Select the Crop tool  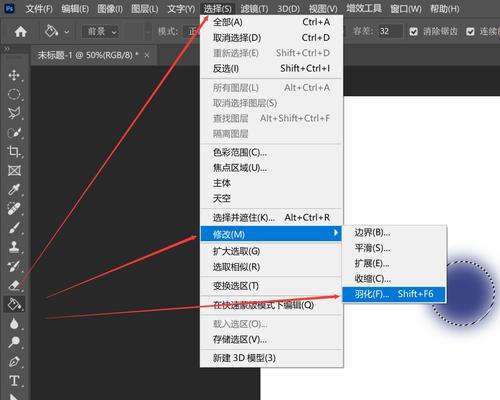14,152
